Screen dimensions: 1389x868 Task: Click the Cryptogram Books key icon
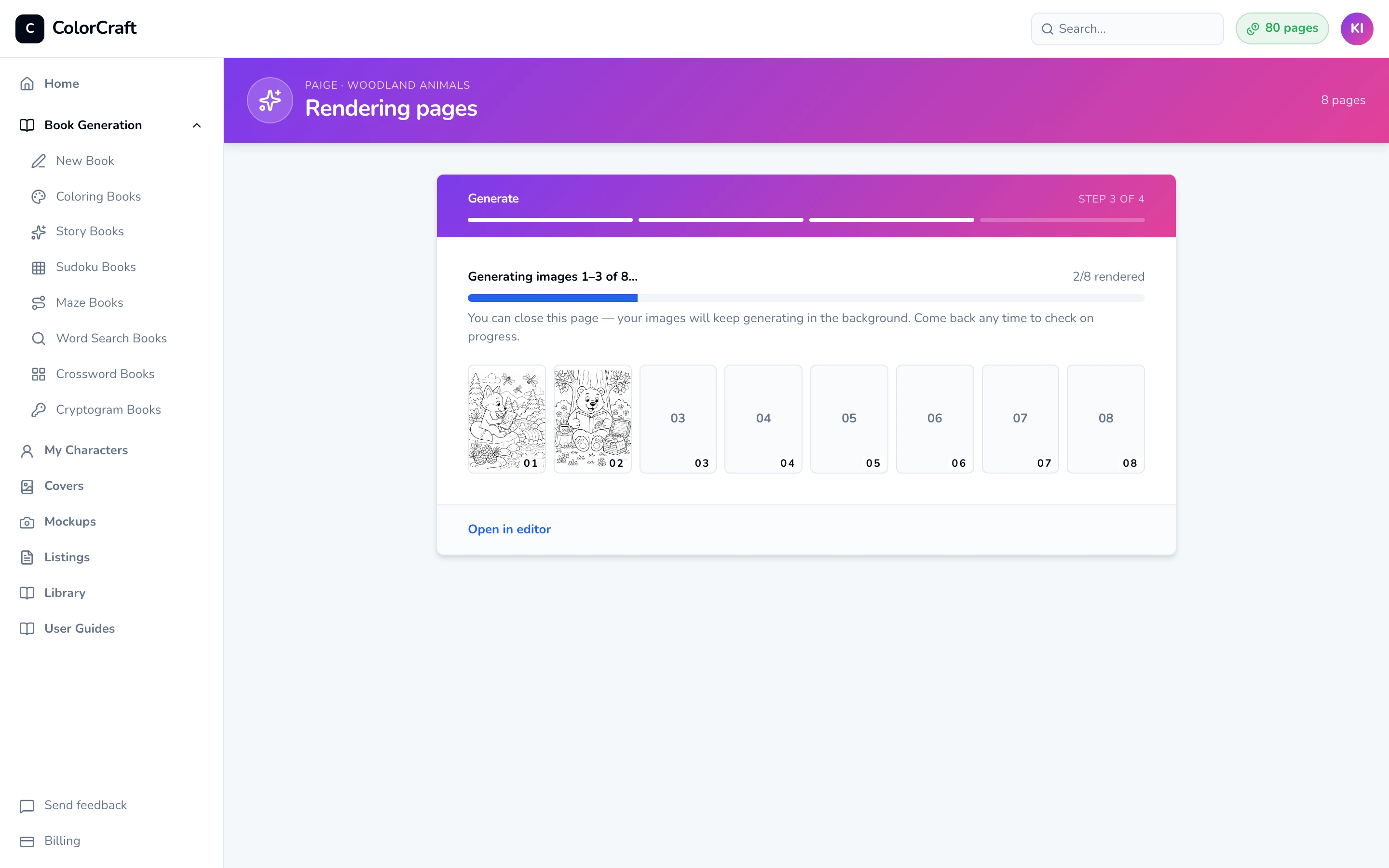pyautogui.click(x=39, y=410)
